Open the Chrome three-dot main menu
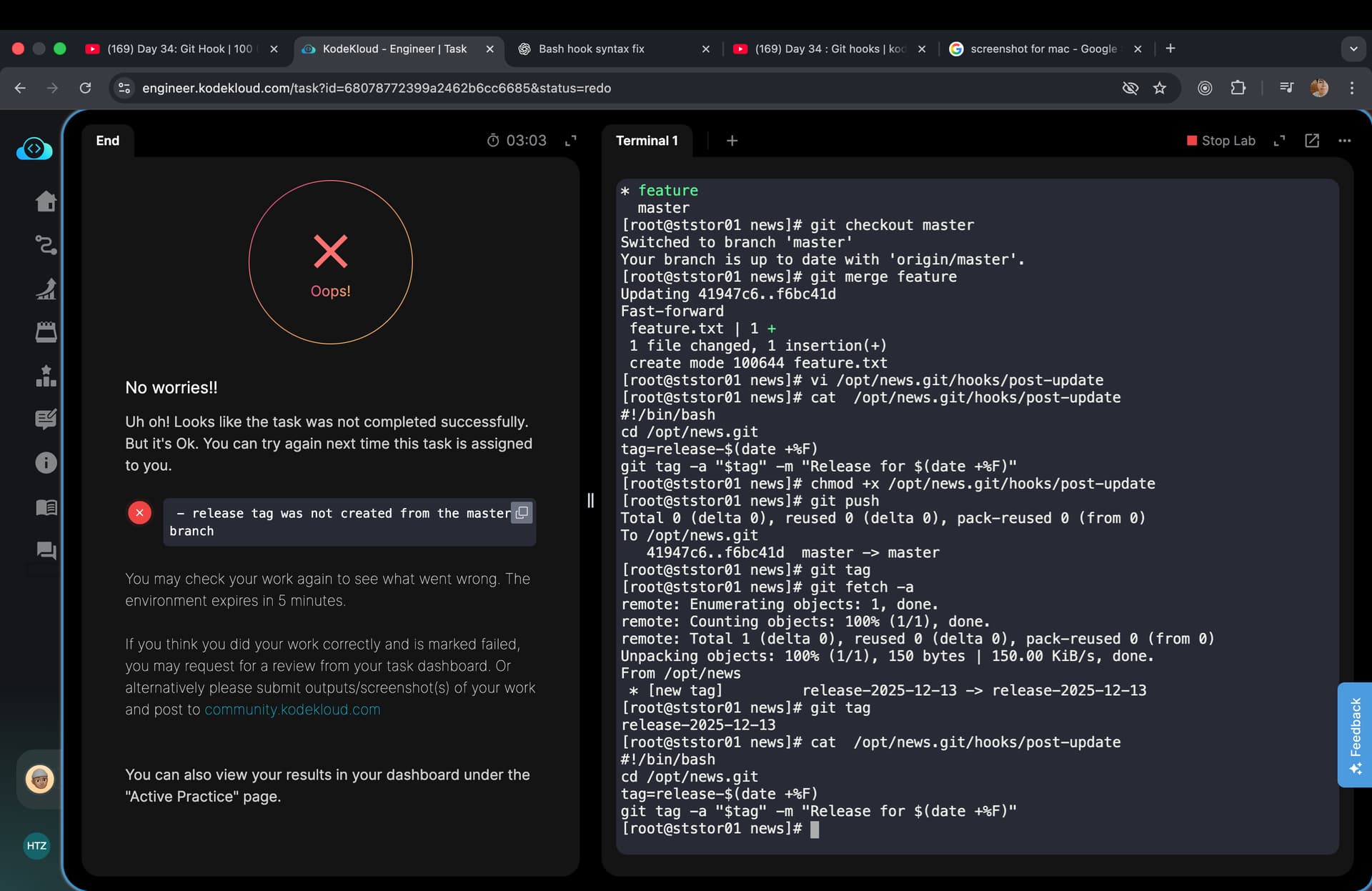Image resolution: width=1372 pixels, height=891 pixels. [x=1351, y=88]
